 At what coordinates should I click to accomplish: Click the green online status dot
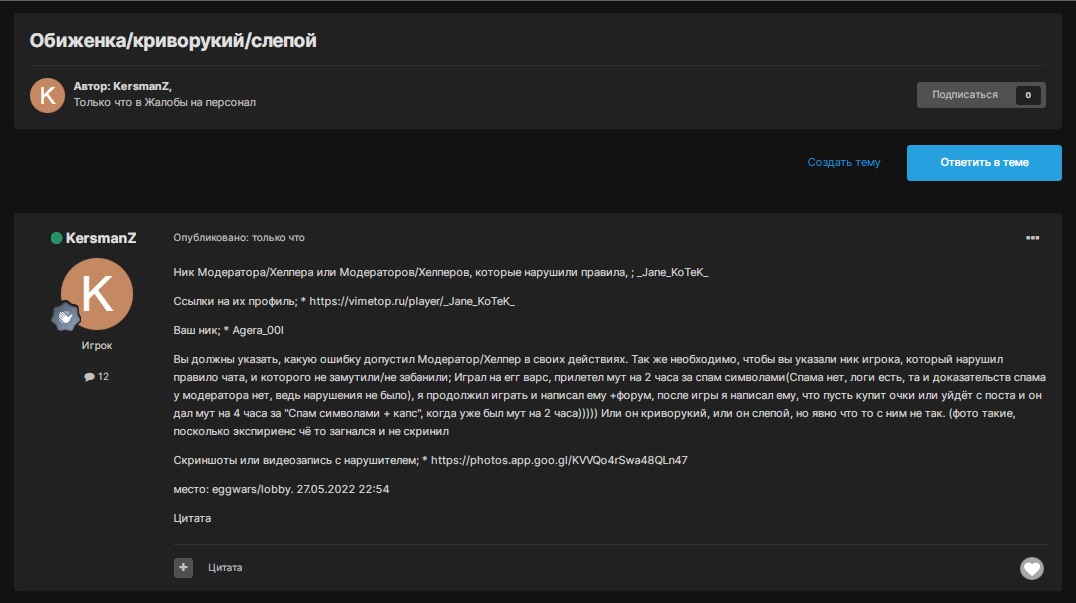57,238
